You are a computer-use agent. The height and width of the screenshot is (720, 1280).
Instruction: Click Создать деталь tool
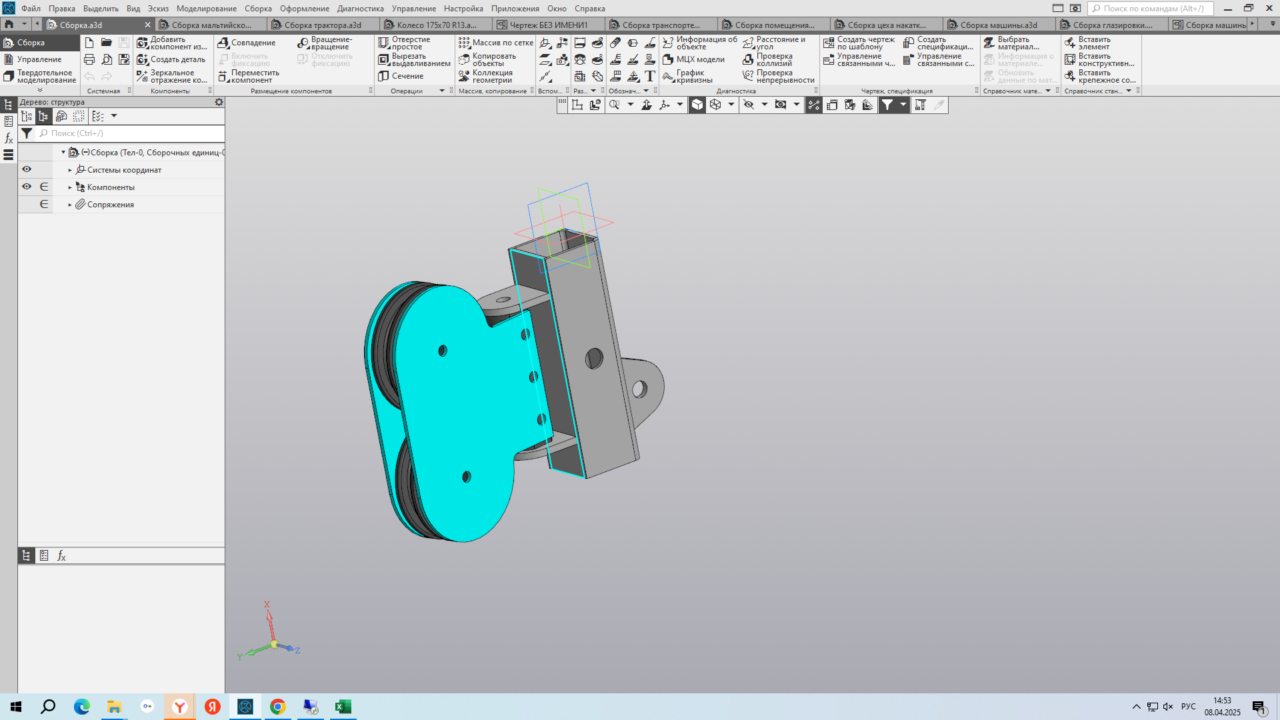[171, 60]
